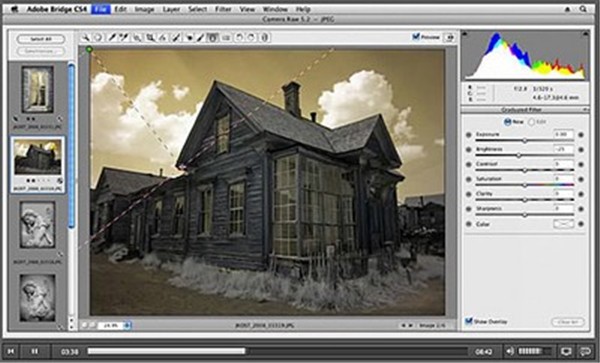Click the minus button left of Saturation
The image size is (600, 363).
pos(469,179)
